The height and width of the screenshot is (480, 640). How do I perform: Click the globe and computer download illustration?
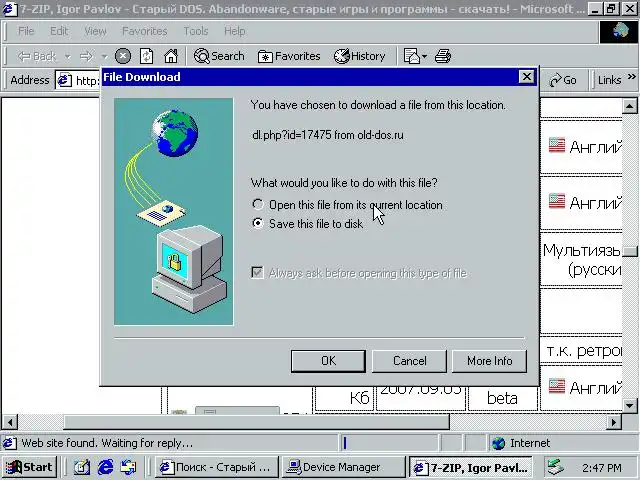coord(174,211)
